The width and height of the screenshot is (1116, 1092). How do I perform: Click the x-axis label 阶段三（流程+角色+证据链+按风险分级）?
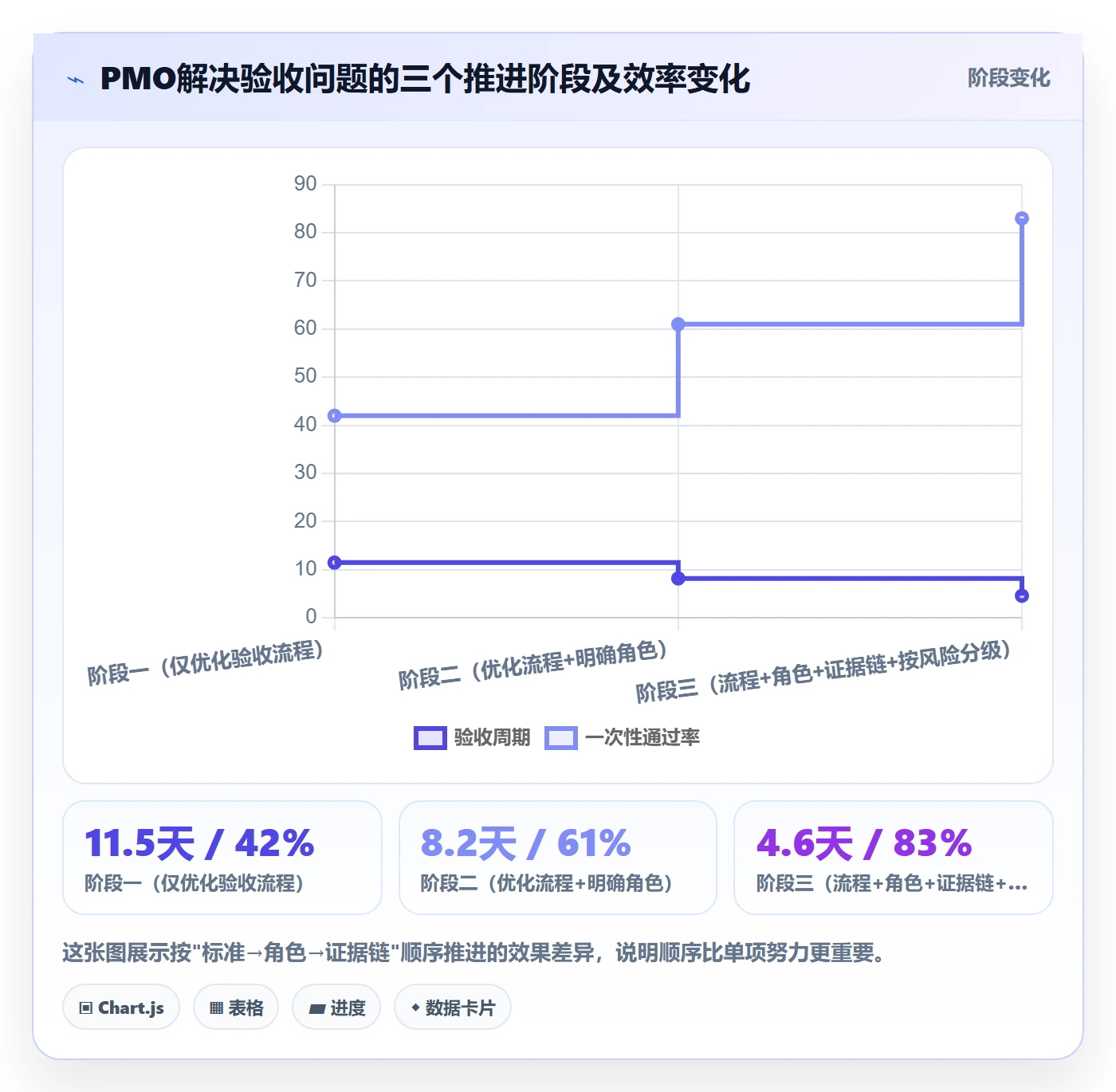coord(823,671)
